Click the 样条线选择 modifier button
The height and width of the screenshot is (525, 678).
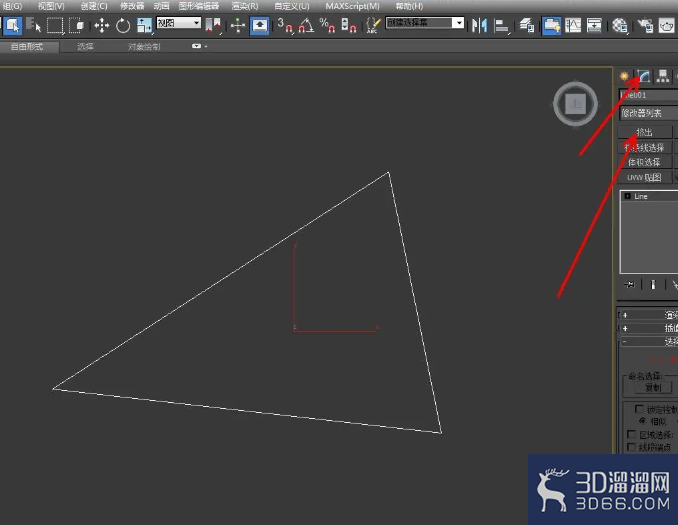[x=644, y=147]
